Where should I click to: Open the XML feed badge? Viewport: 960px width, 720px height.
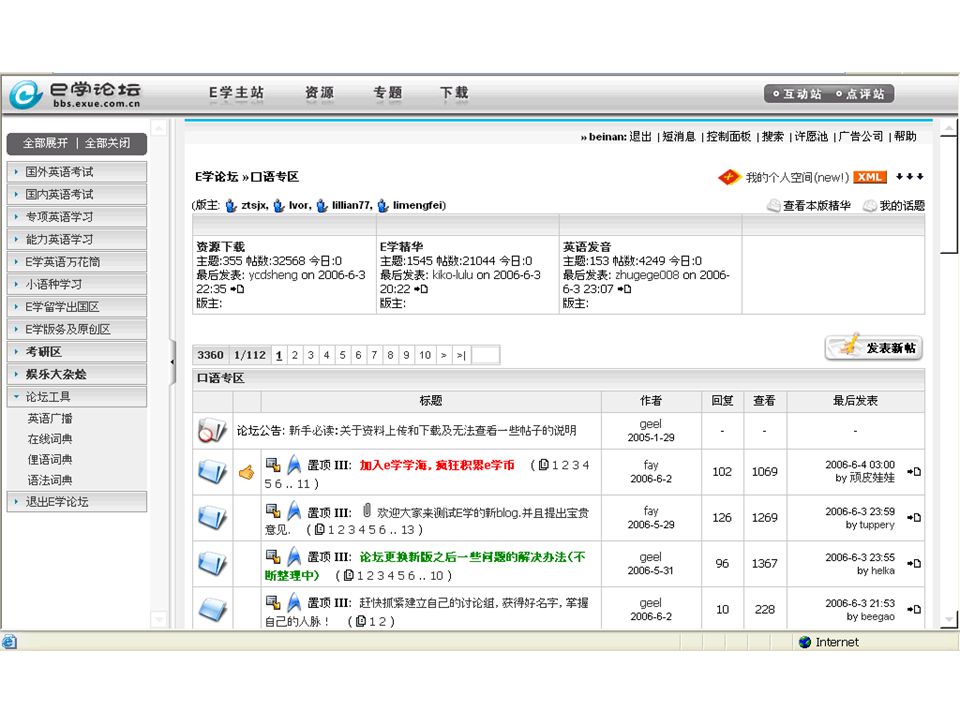pos(869,177)
